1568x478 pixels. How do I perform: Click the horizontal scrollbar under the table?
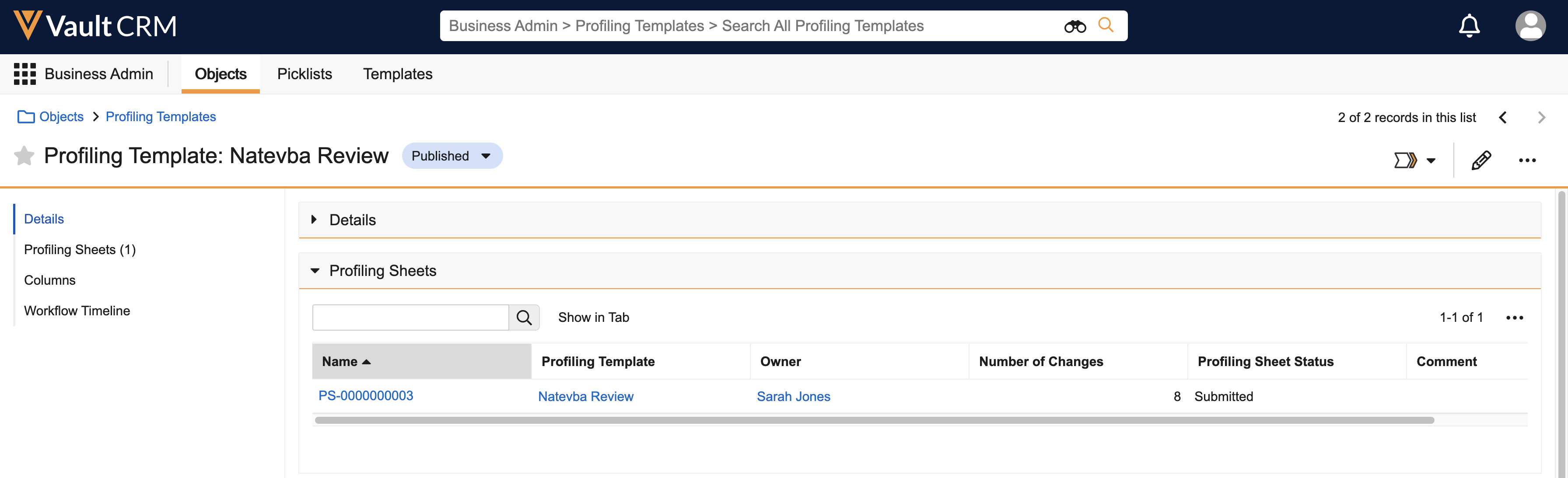tap(874, 420)
